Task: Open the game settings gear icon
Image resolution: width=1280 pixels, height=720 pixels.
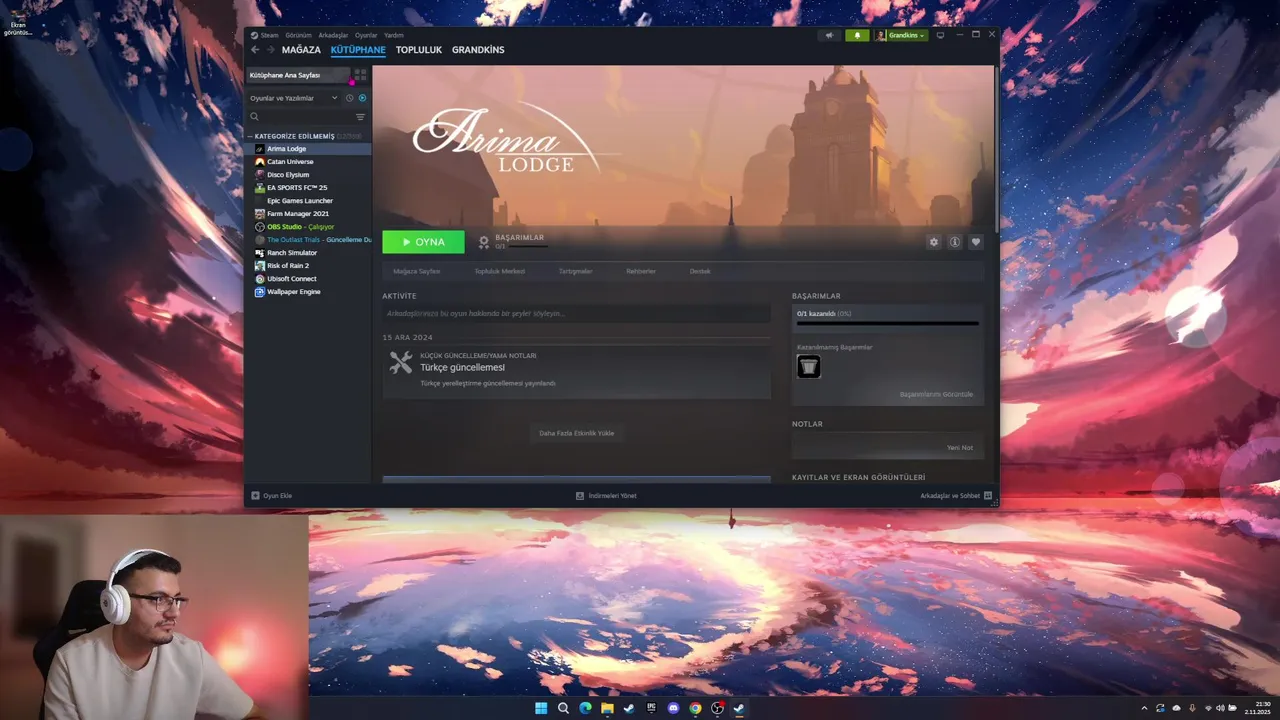Action: pyautogui.click(x=934, y=242)
